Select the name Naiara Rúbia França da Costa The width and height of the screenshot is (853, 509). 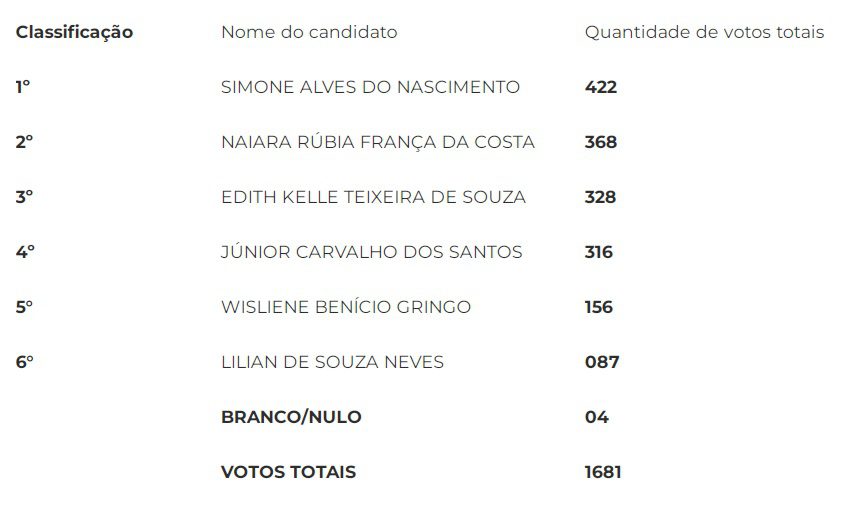coord(378,142)
